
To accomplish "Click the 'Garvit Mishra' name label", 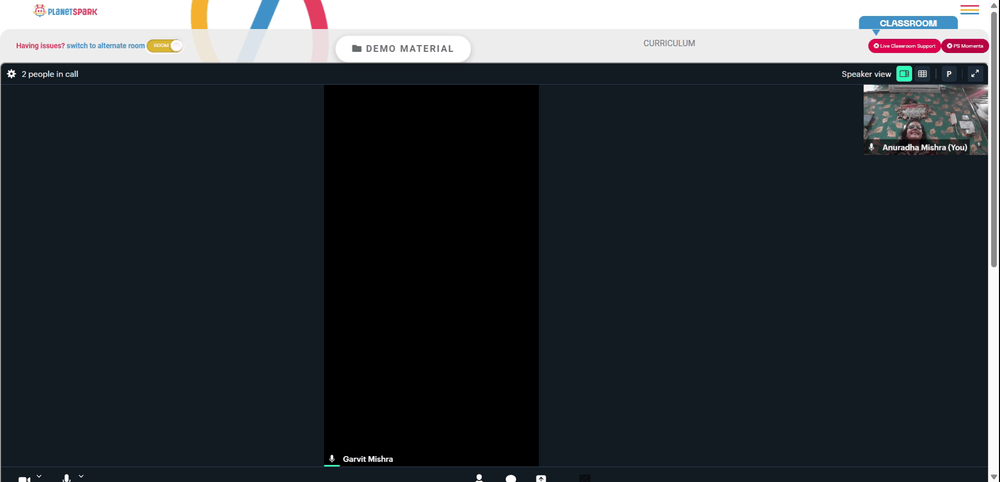I will pos(368,459).
